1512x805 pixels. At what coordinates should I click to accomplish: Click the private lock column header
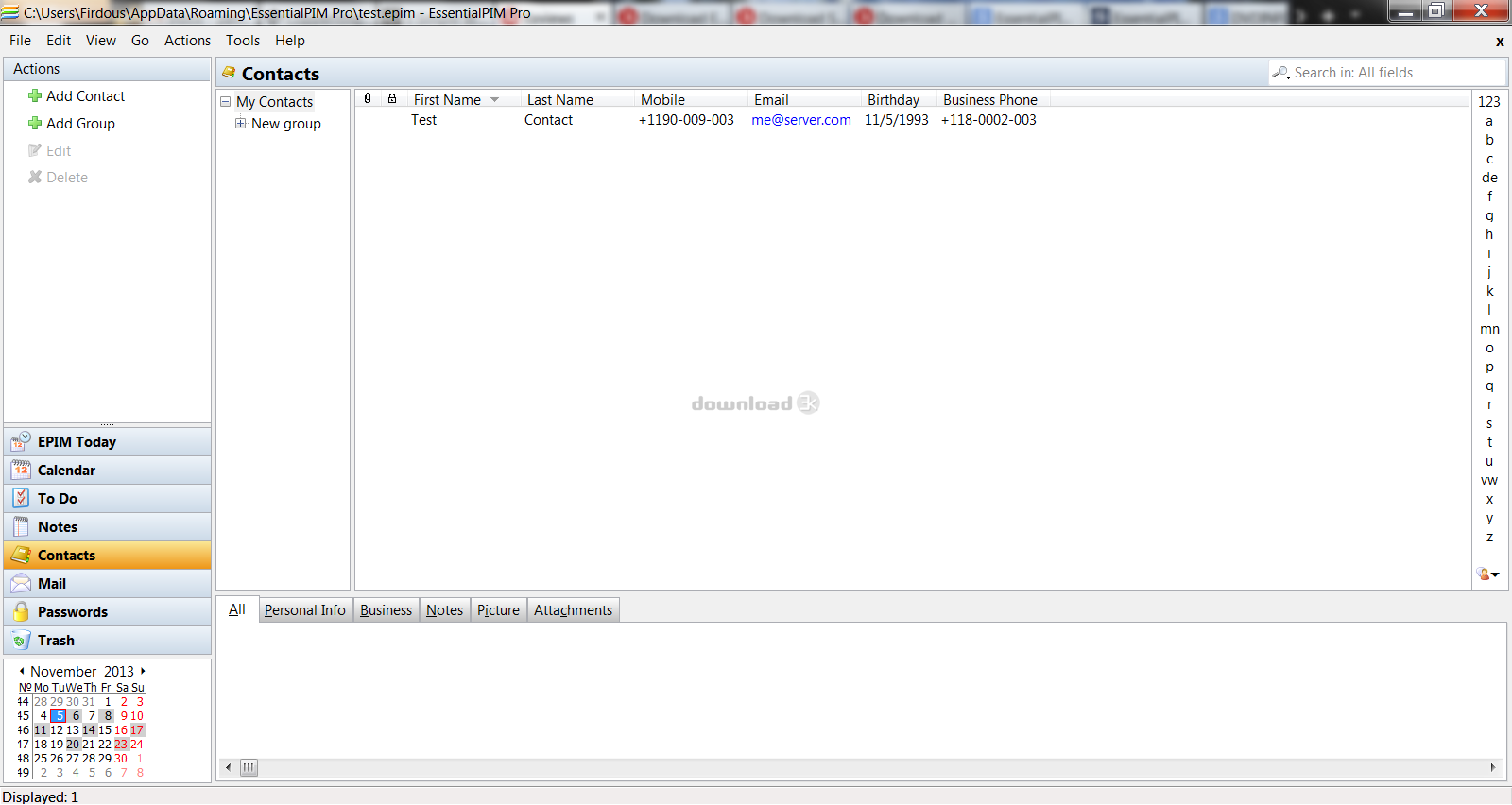click(x=392, y=99)
